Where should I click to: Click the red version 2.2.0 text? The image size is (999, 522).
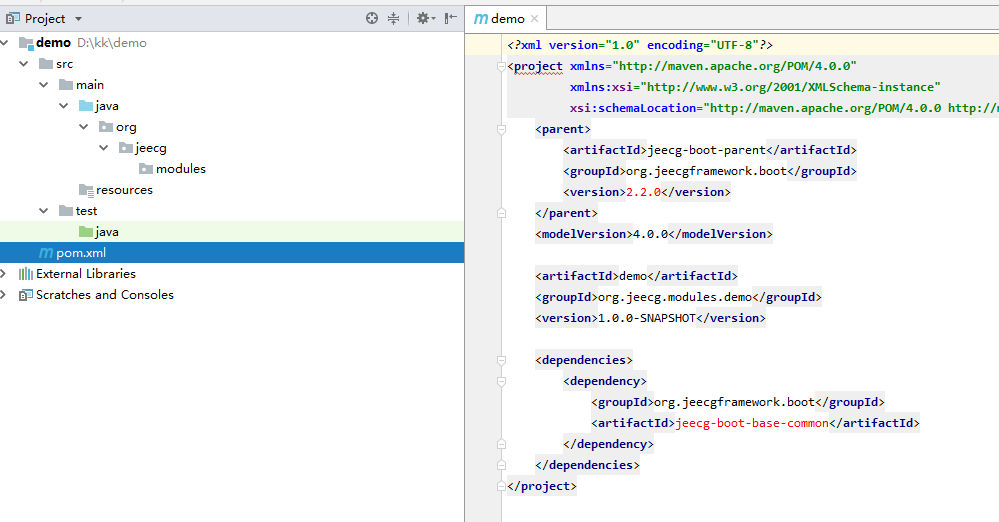coord(643,192)
